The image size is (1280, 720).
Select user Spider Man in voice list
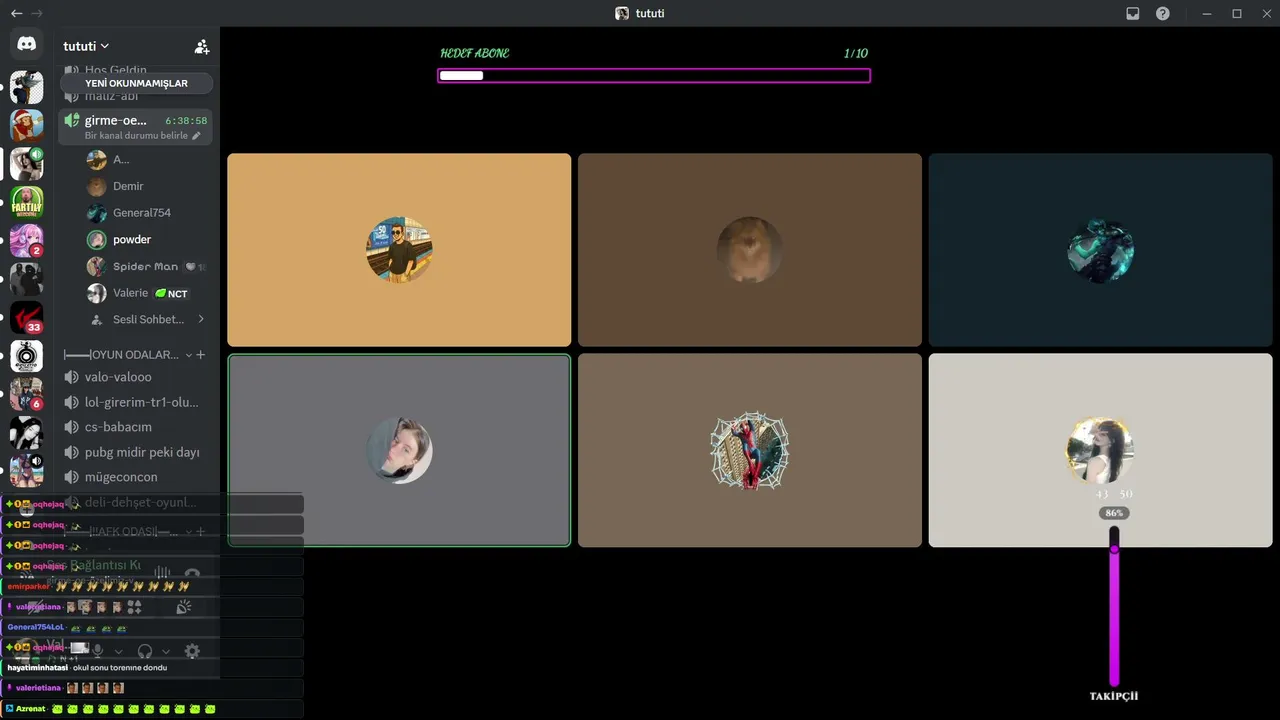tap(146, 267)
